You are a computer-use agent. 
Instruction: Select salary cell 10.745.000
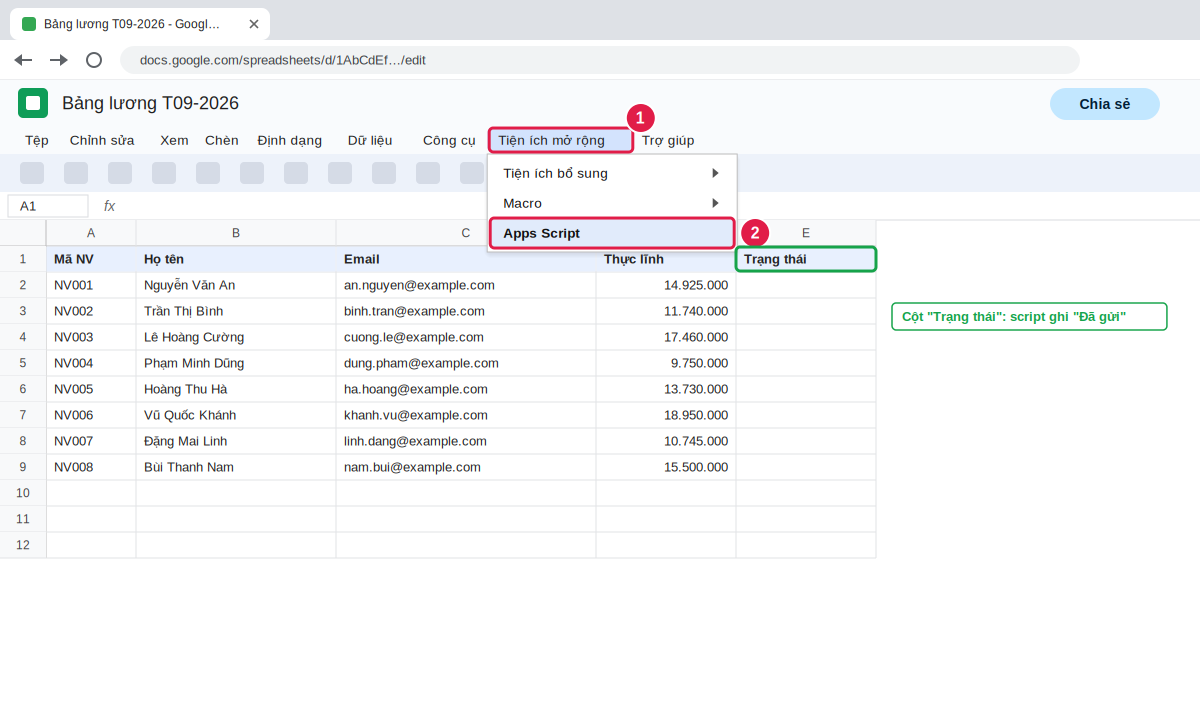[666, 441]
